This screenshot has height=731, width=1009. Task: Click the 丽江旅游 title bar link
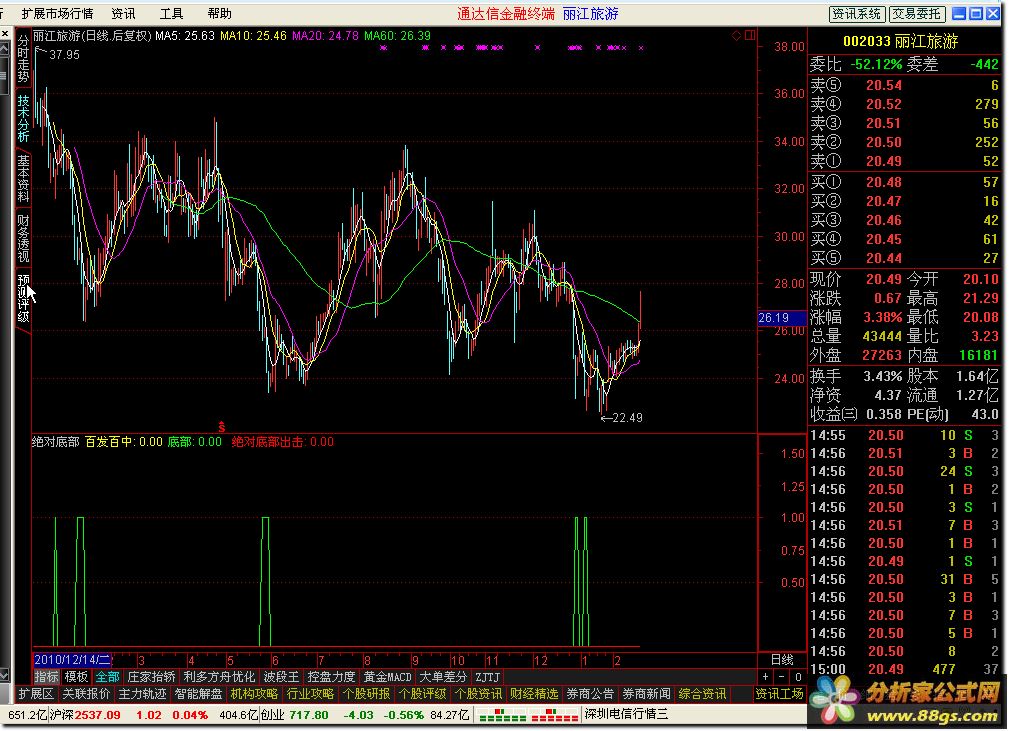(590, 14)
